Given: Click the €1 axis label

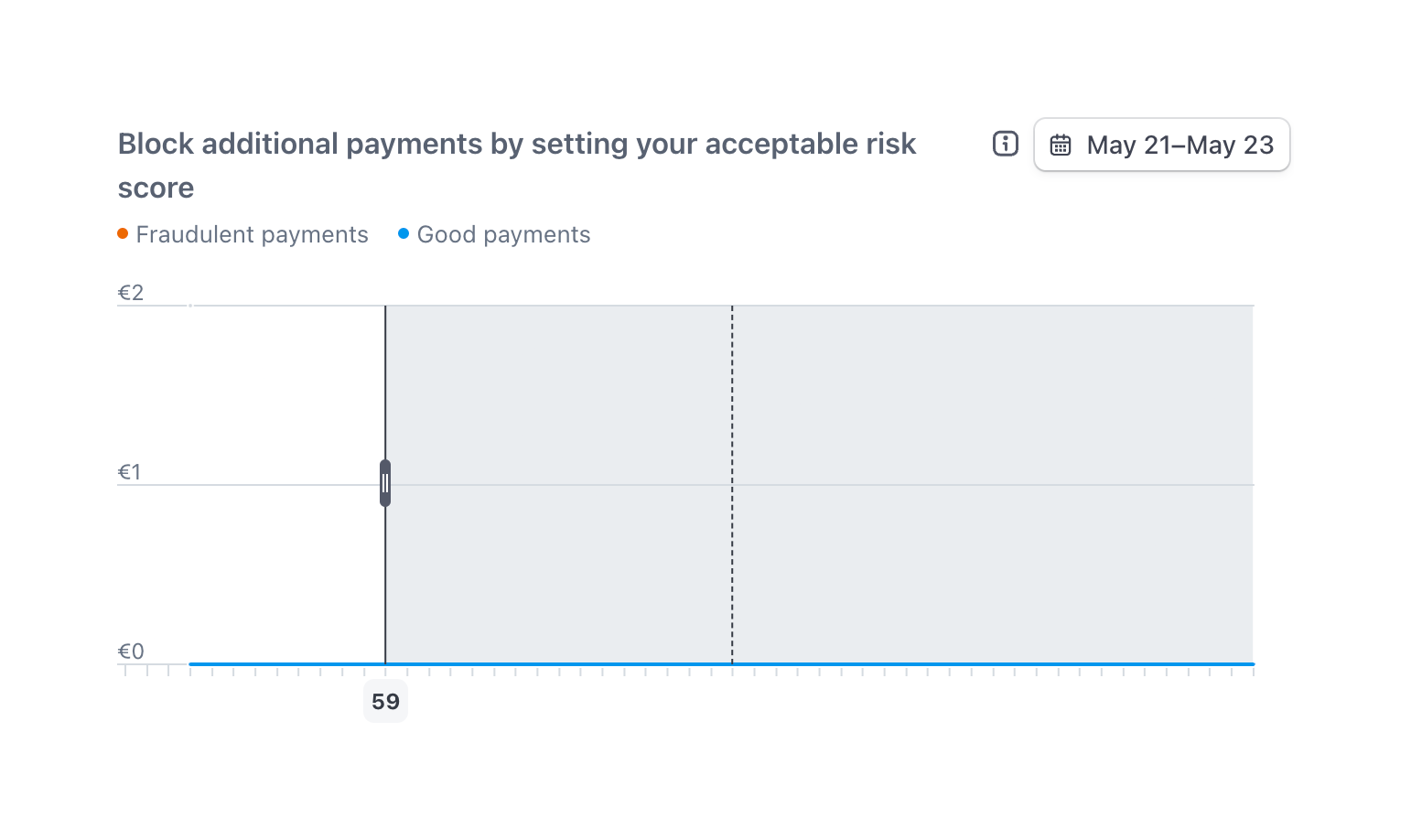Looking at the screenshot, I should [130, 472].
